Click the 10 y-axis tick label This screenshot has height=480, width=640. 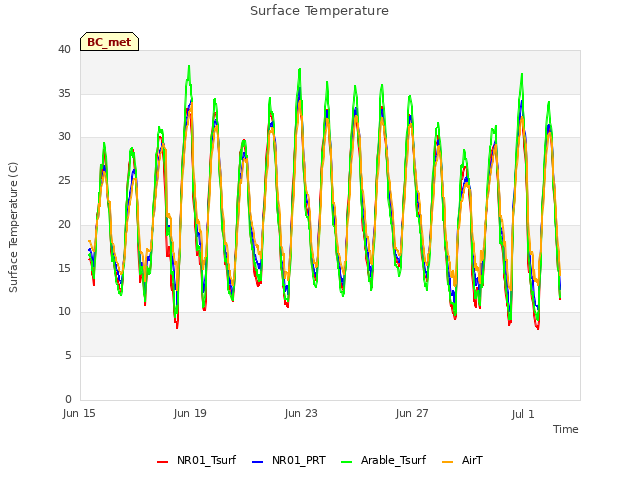pyautogui.click(x=64, y=311)
